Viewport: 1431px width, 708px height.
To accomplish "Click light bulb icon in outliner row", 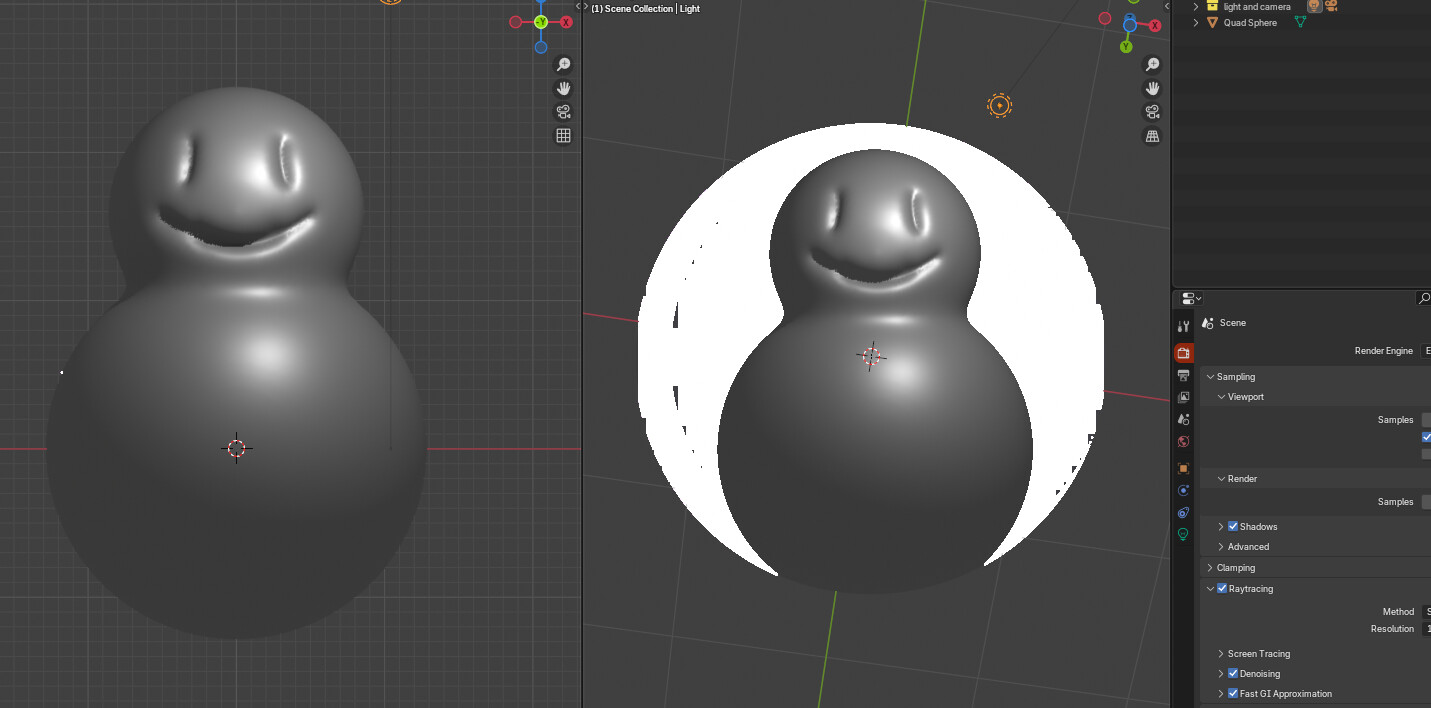I will coord(1315,6).
